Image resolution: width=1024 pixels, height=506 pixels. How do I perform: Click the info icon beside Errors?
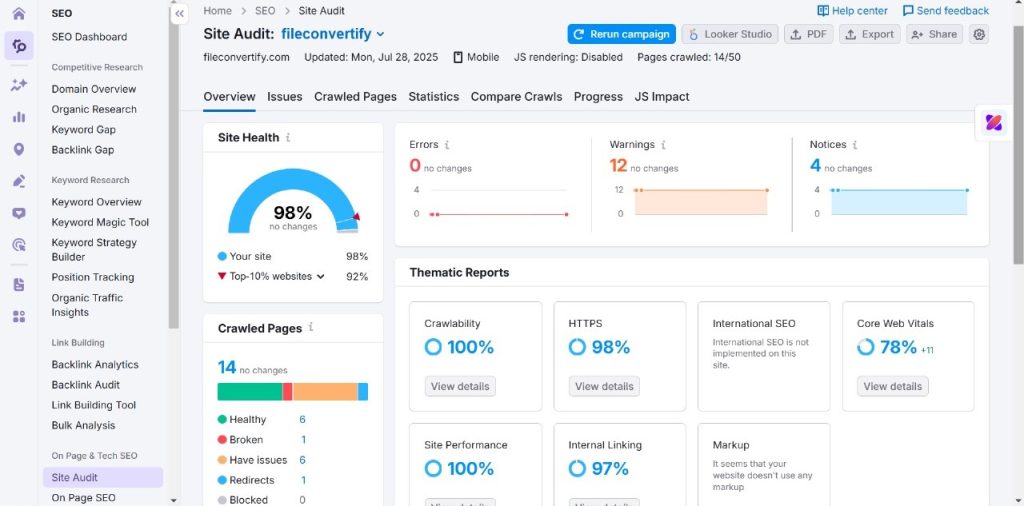[447, 145]
